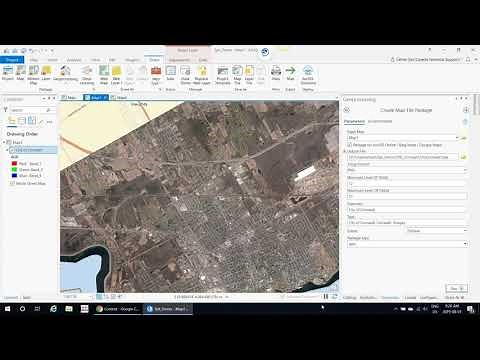Open File Explorer from the taskbar

[69, 309]
